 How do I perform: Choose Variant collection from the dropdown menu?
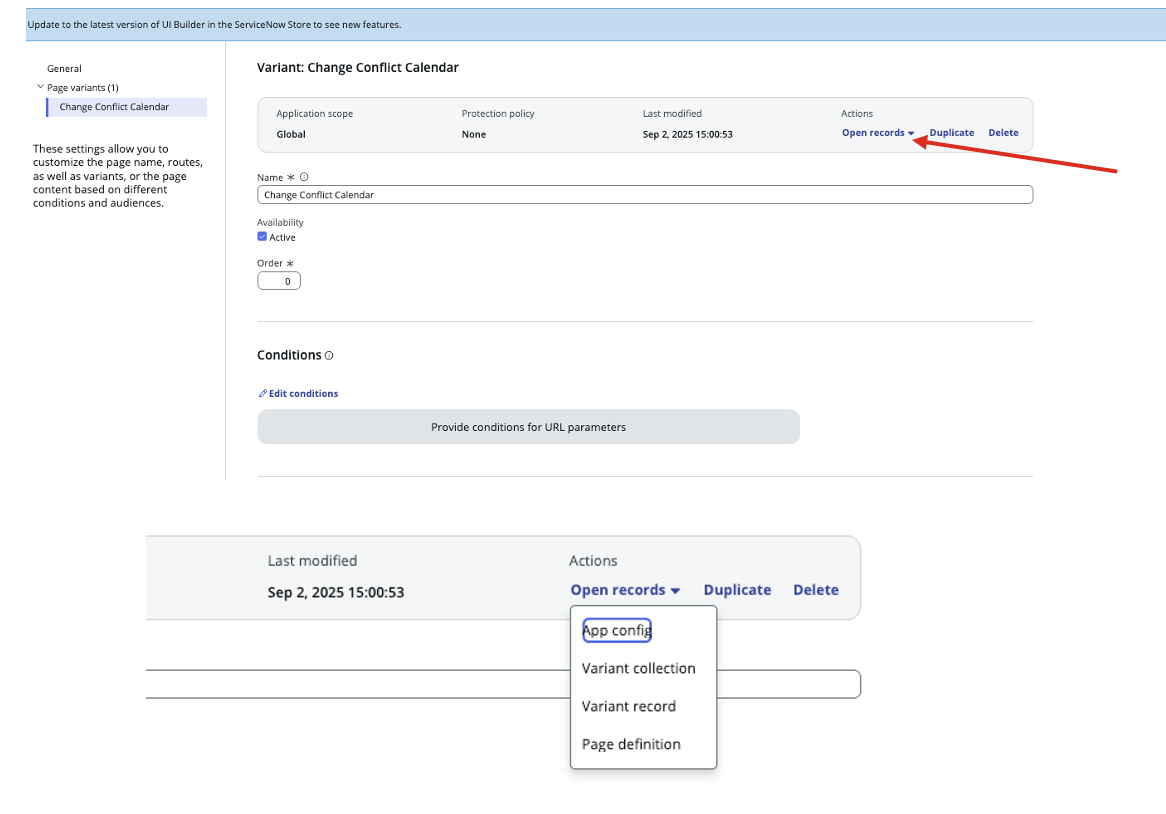pyautogui.click(x=638, y=668)
